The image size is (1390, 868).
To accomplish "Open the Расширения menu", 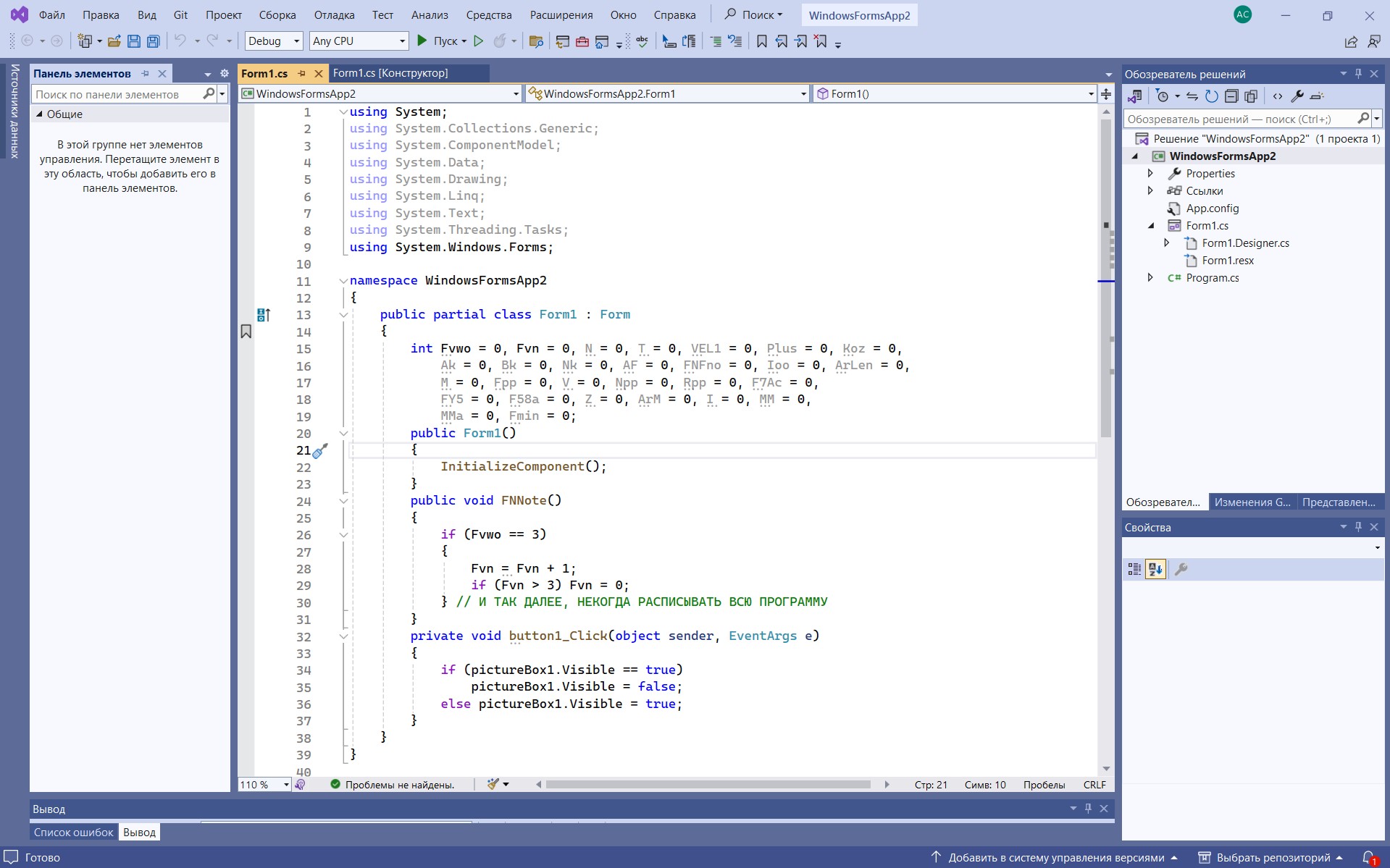I will (x=561, y=15).
